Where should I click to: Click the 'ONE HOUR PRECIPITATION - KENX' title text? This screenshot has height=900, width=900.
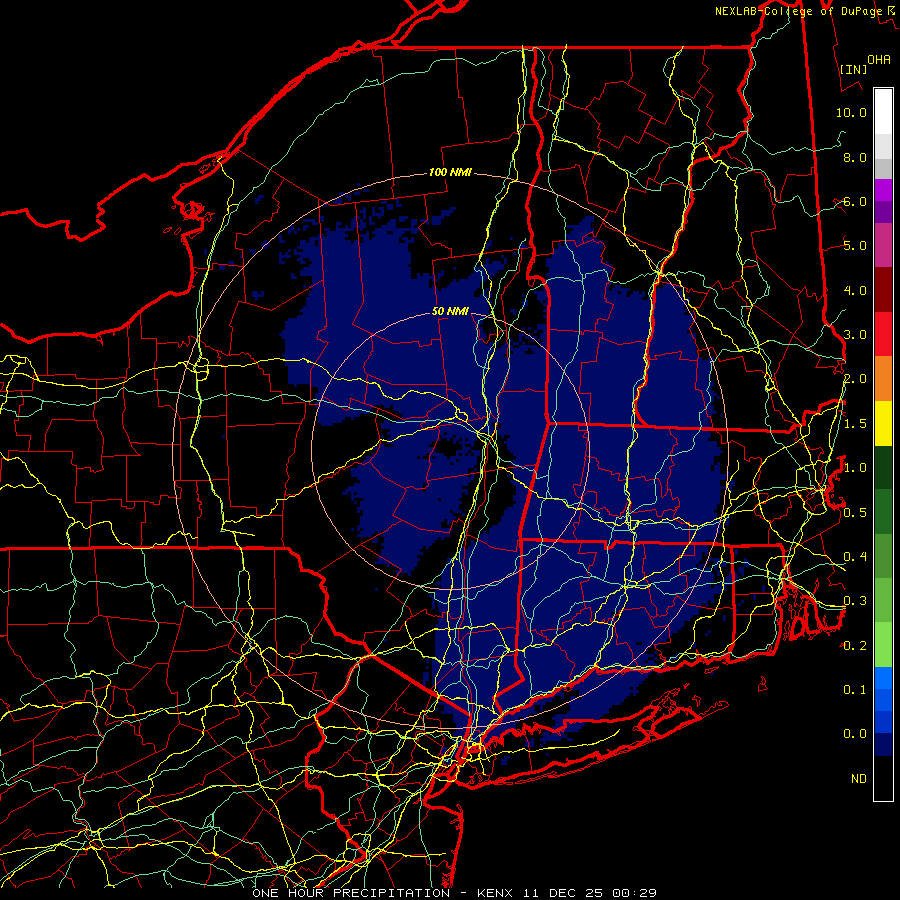click(384, 893)
